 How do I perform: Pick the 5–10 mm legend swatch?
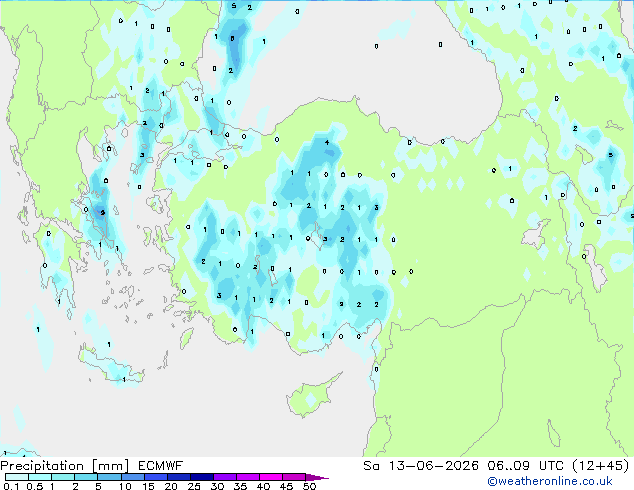click(109, 477)
